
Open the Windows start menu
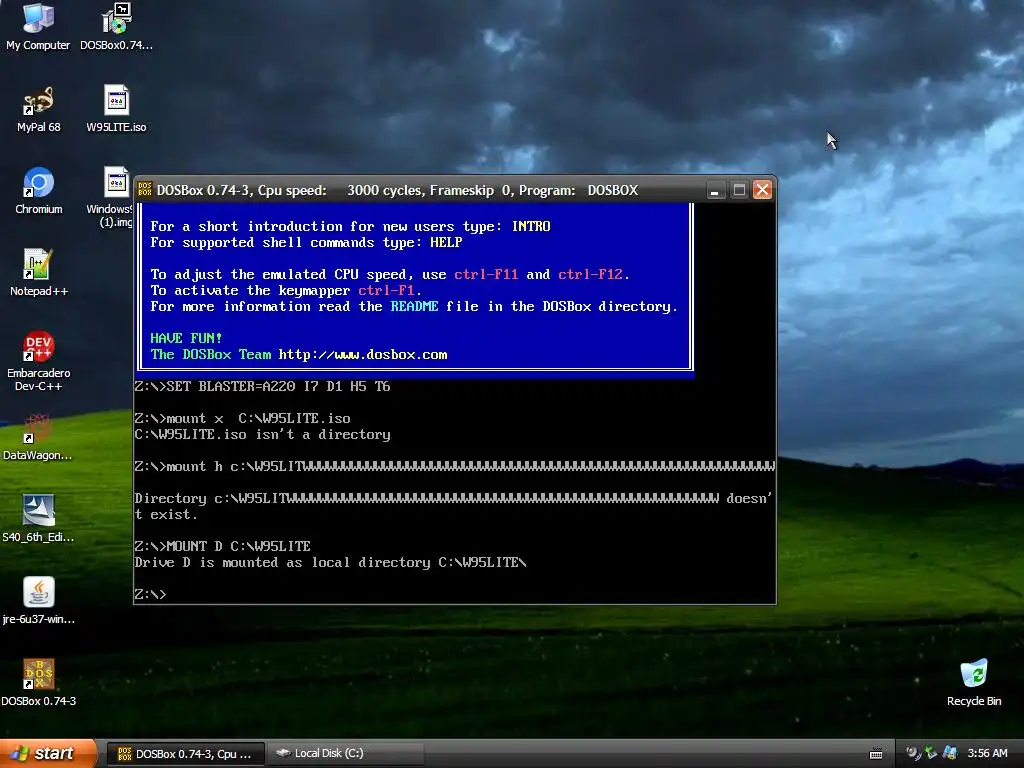click(x=48, y=754)
